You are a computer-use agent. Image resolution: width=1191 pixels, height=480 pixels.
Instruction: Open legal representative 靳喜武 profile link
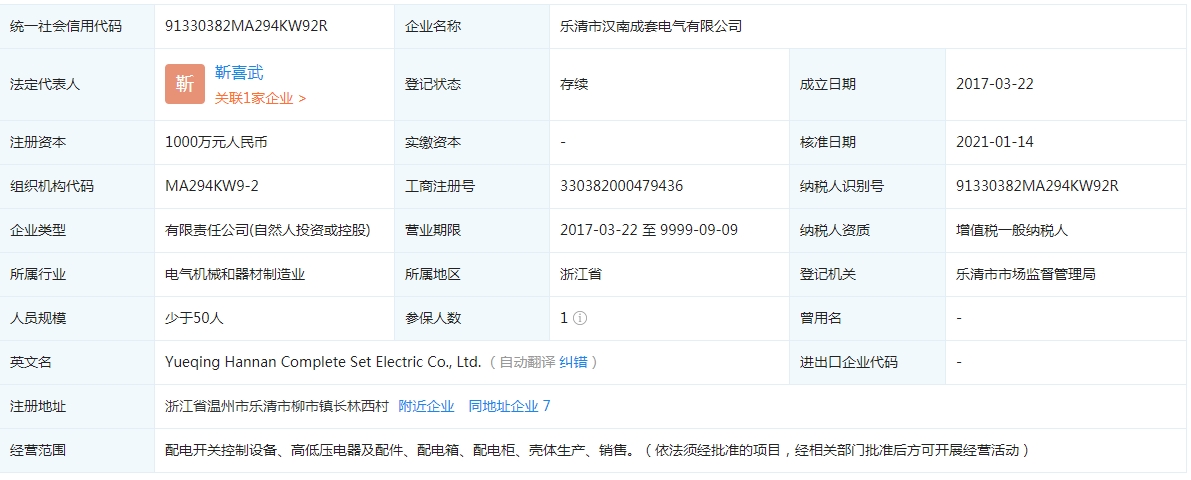tap(239, 72)
